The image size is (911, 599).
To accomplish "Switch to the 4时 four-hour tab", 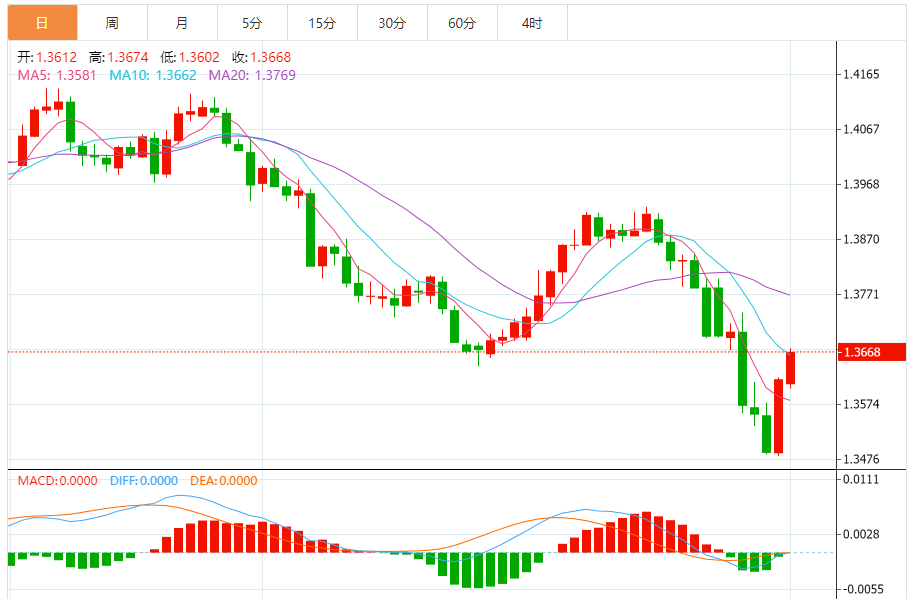I will click(532, 23).
